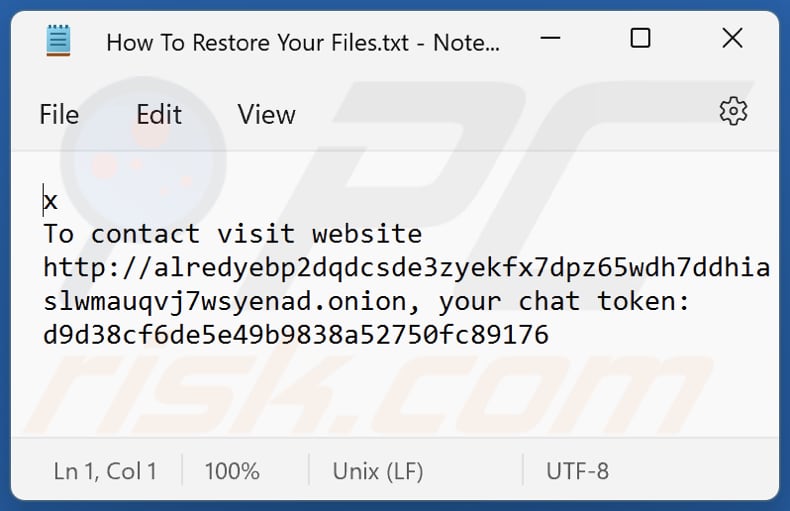Open the View menu
The image size is (790, 511).
(x=266, y=115)
